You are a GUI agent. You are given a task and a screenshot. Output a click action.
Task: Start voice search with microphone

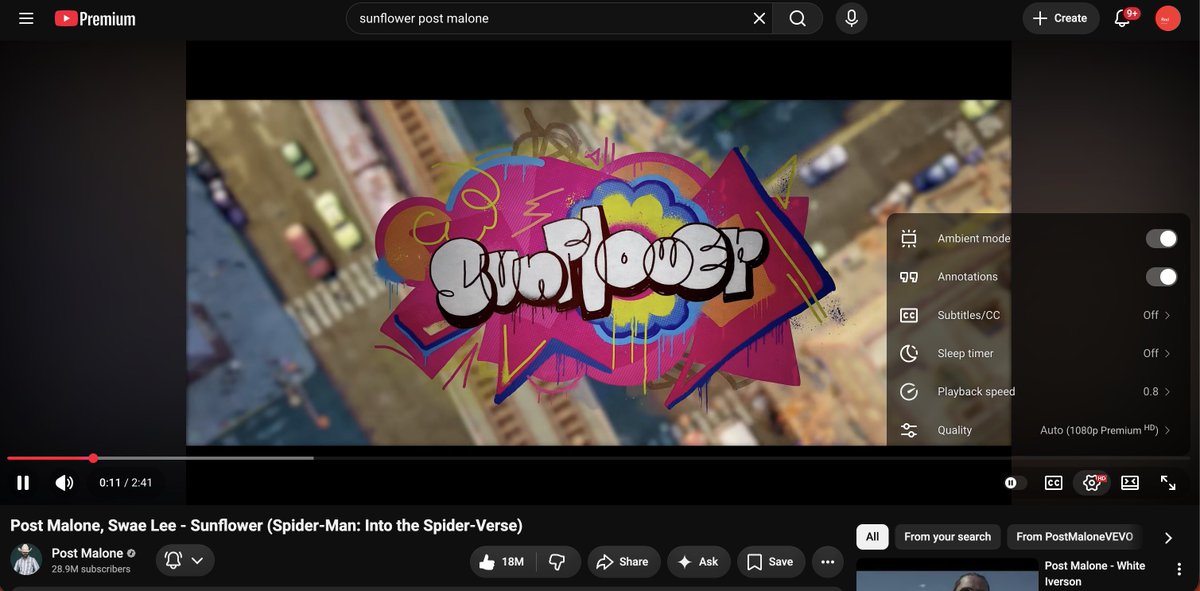click(x=851, y=18)
